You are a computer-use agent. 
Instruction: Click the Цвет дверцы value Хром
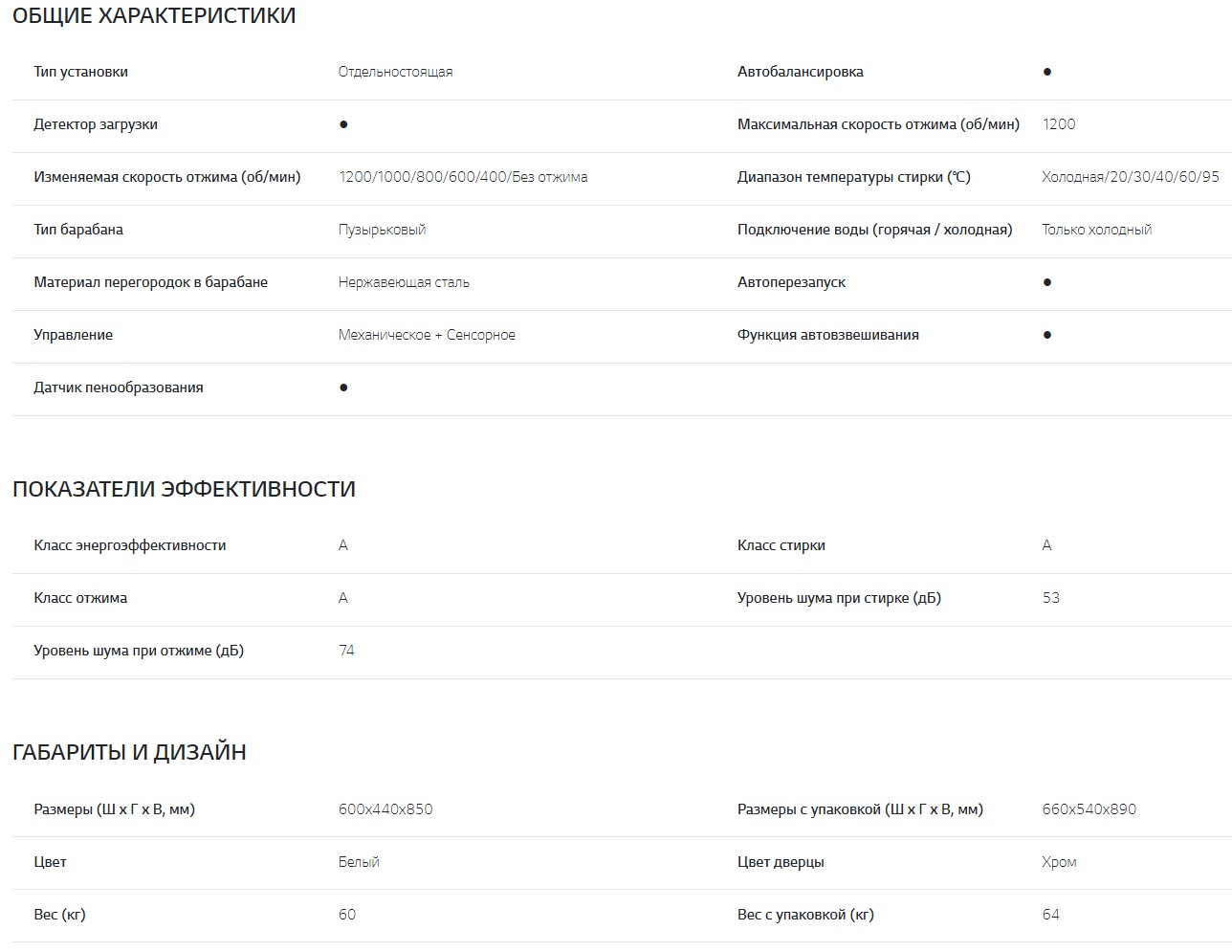pos(1059,862)
